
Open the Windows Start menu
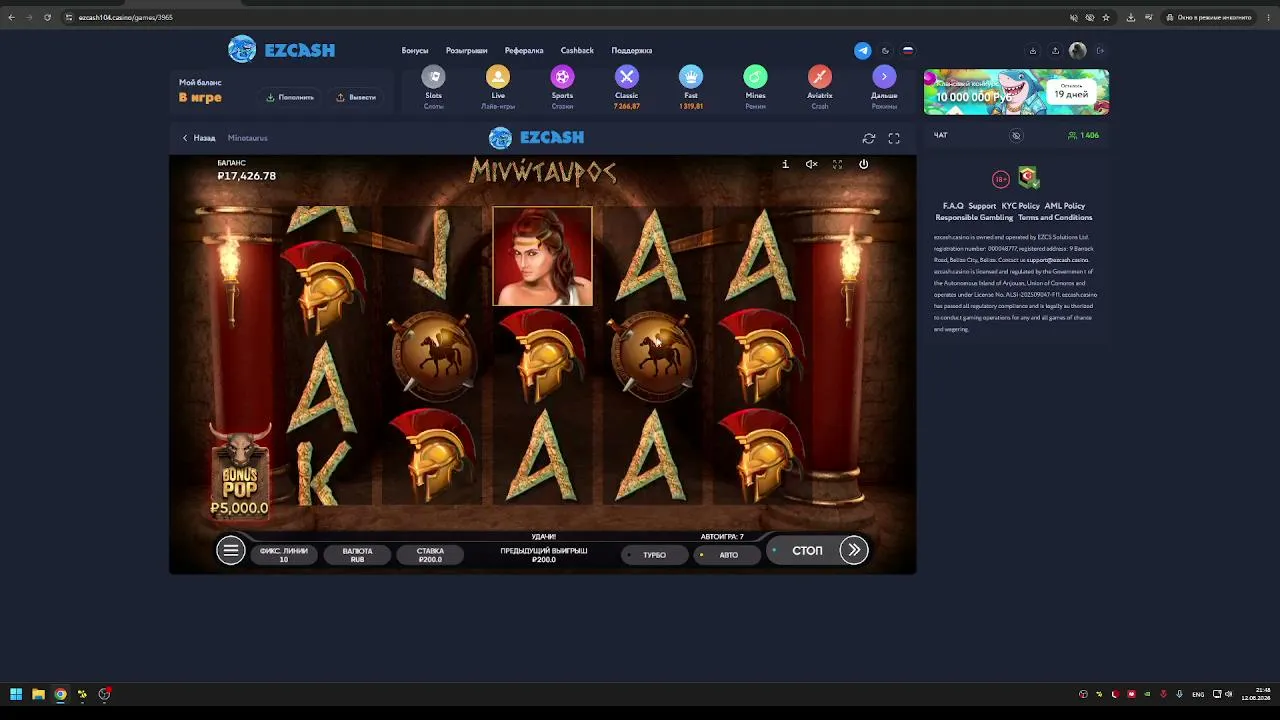[x=16, y=694]
